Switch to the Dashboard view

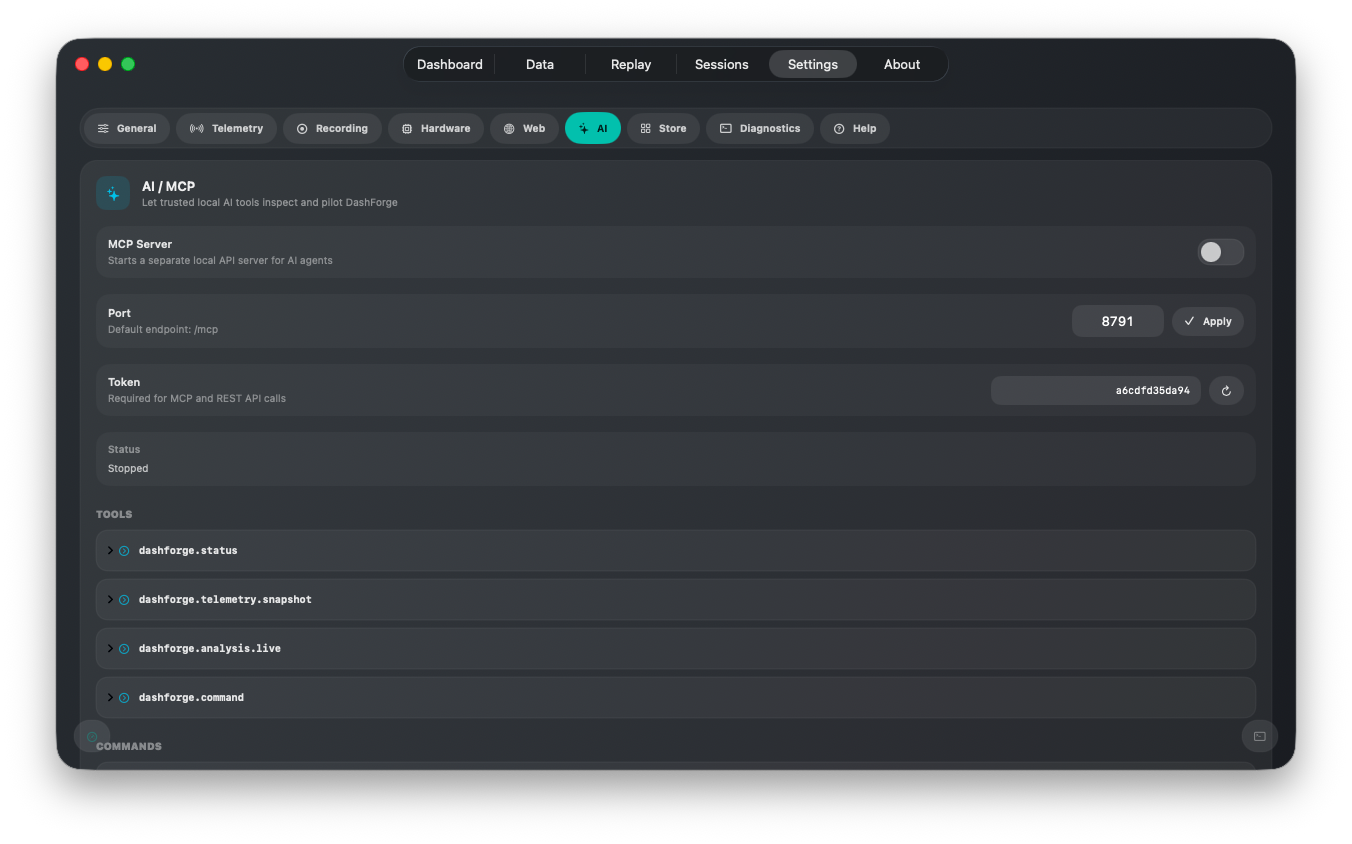(x=450, y=64)
